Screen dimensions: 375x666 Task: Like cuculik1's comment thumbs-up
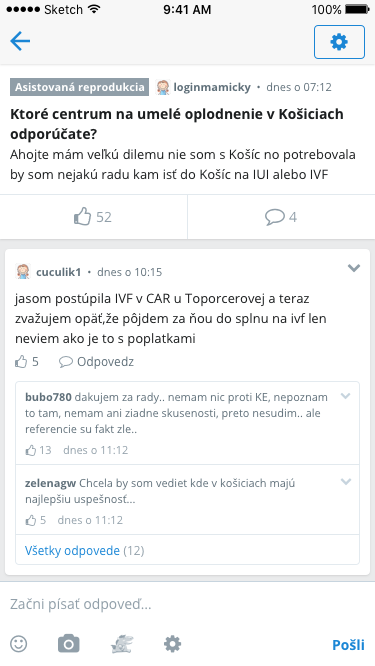pyautogui.click(x=27, y=362)
